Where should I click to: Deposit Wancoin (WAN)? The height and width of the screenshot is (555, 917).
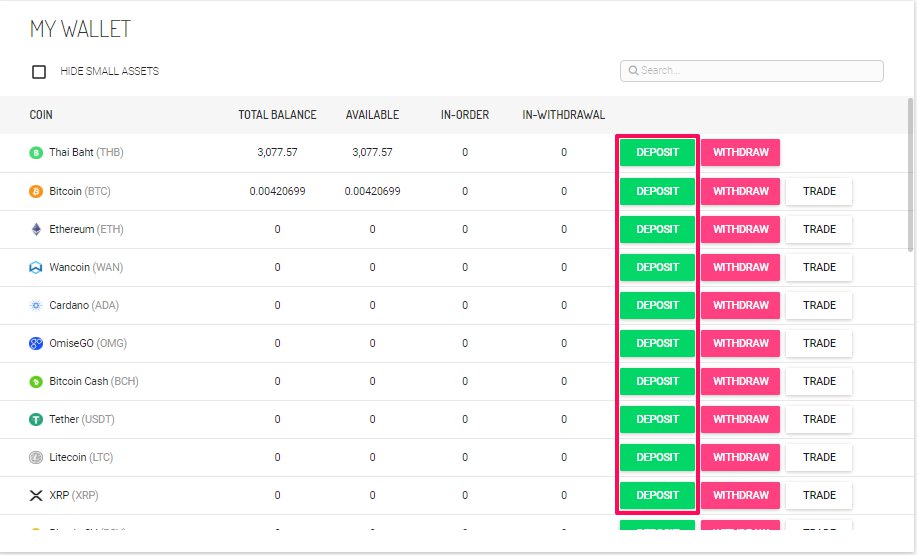tap(657, 267)
